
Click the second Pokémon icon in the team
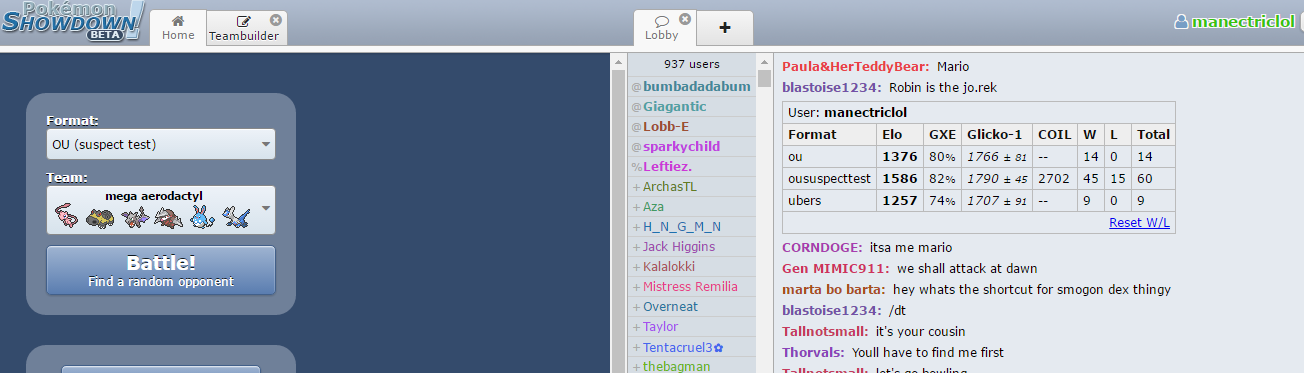coord(100,216)
